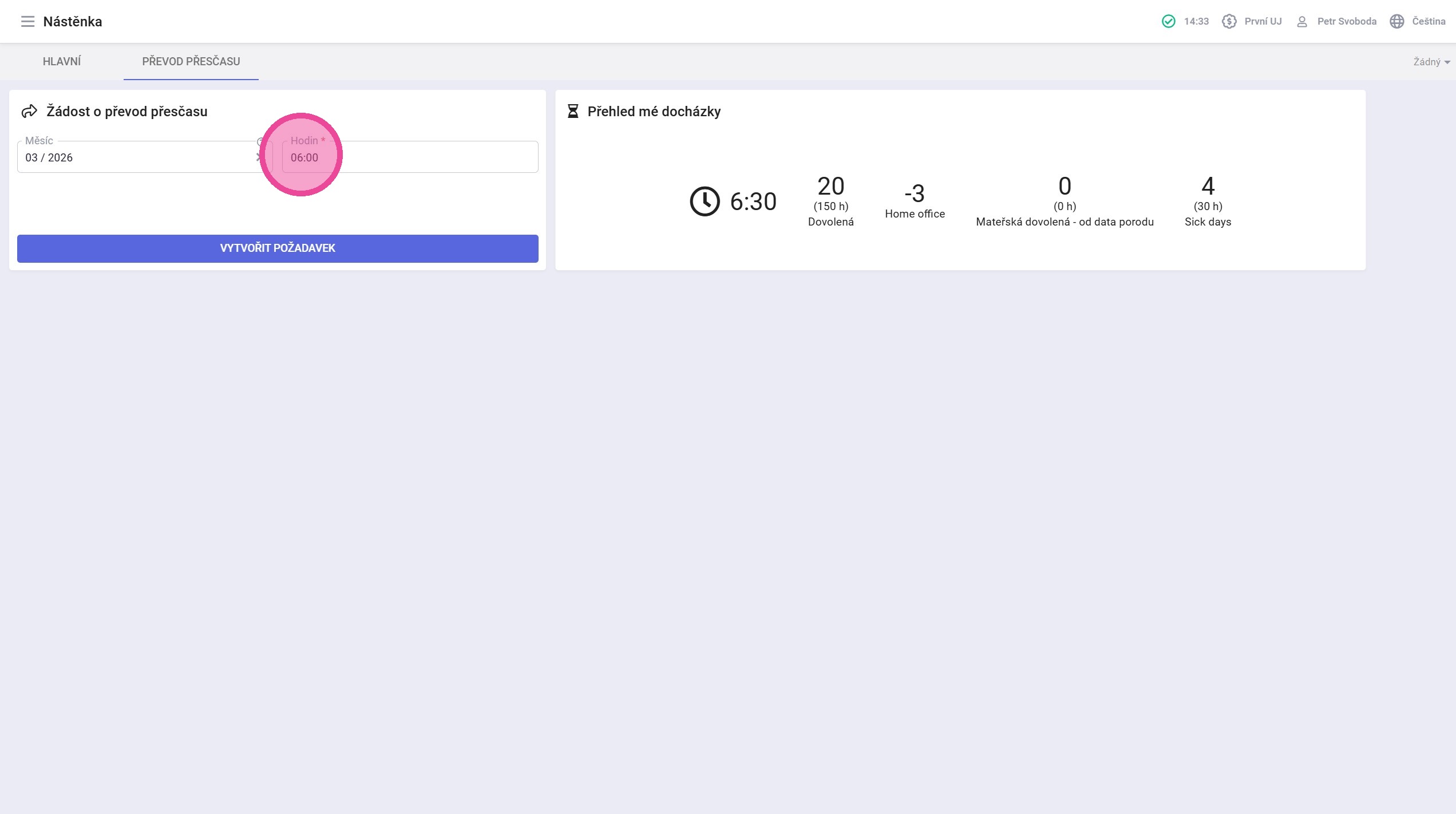Click the green checkmark status icon

(x=1168, y=22)
